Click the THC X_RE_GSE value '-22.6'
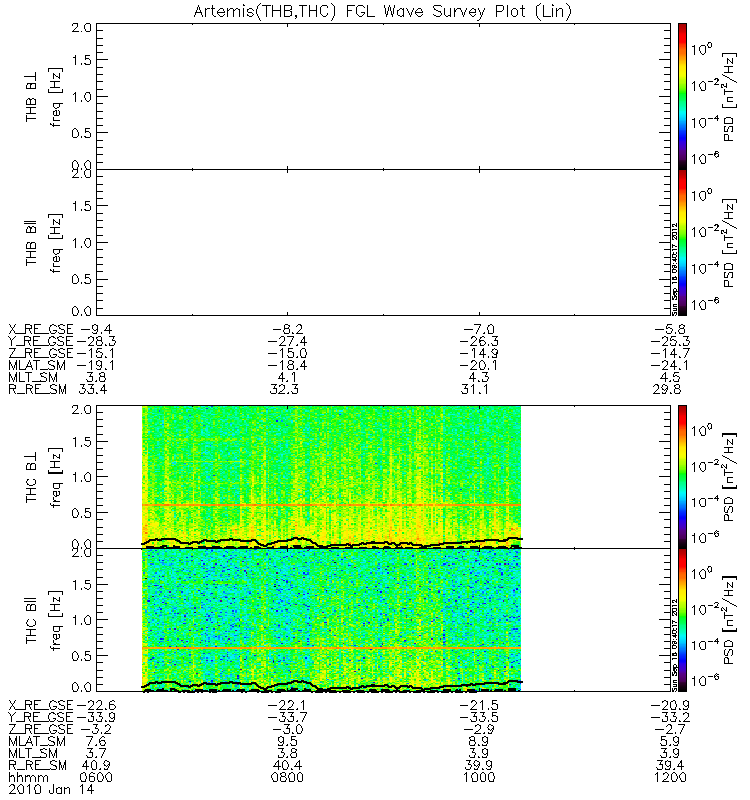This screenshot has height=800, width=750. click(x=96, y=706)
